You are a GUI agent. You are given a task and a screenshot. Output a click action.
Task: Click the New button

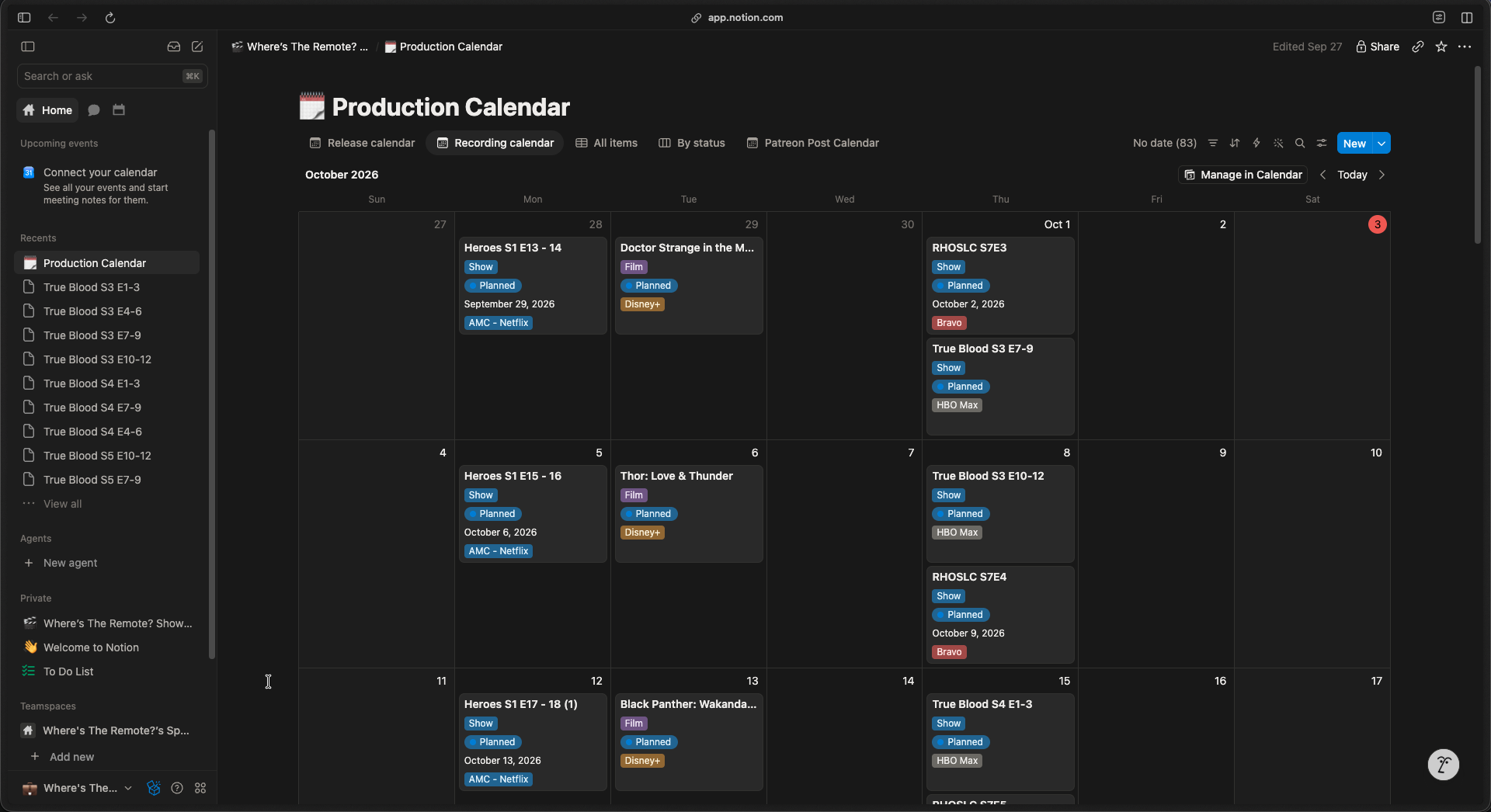(x=1354, y=143)
